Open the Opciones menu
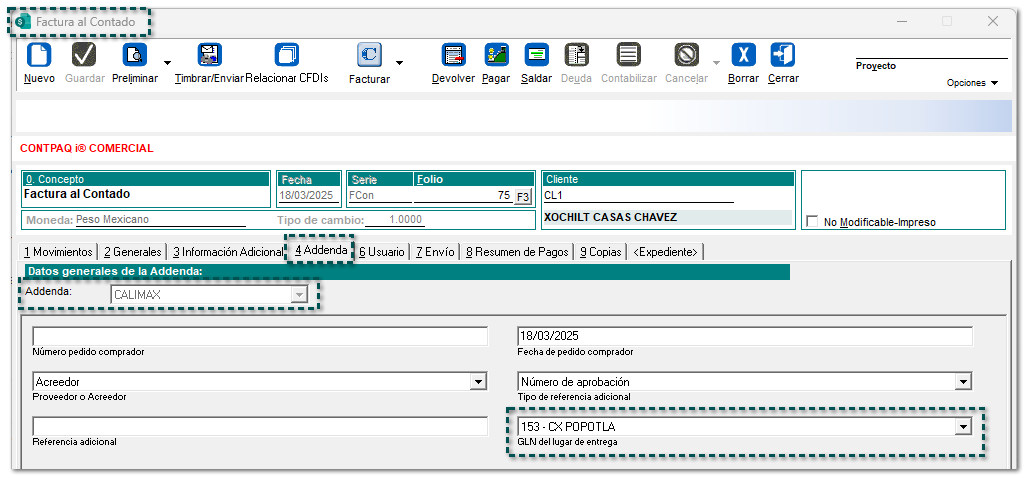Viewport: 1026px width, 478px height. pyautogui.click(x=972, y=83)
